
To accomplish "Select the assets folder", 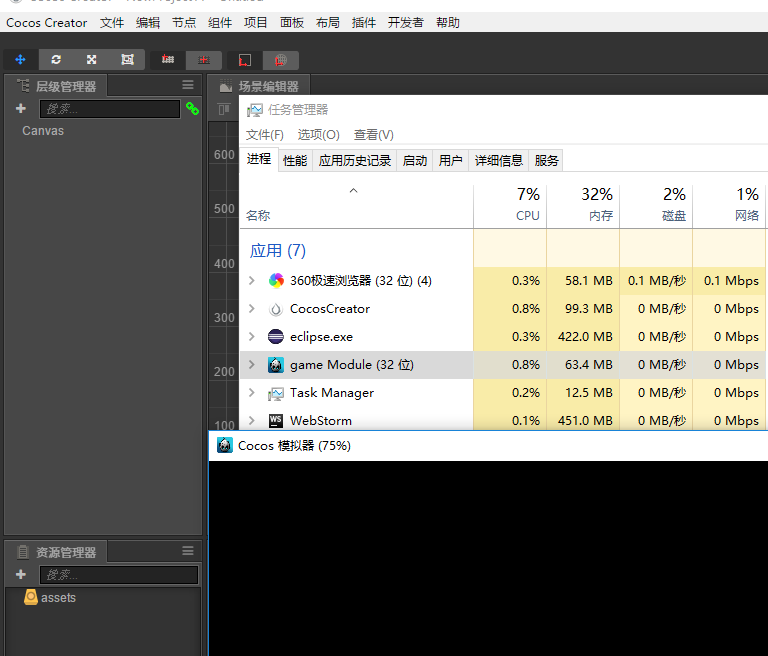I will [50, 597].
